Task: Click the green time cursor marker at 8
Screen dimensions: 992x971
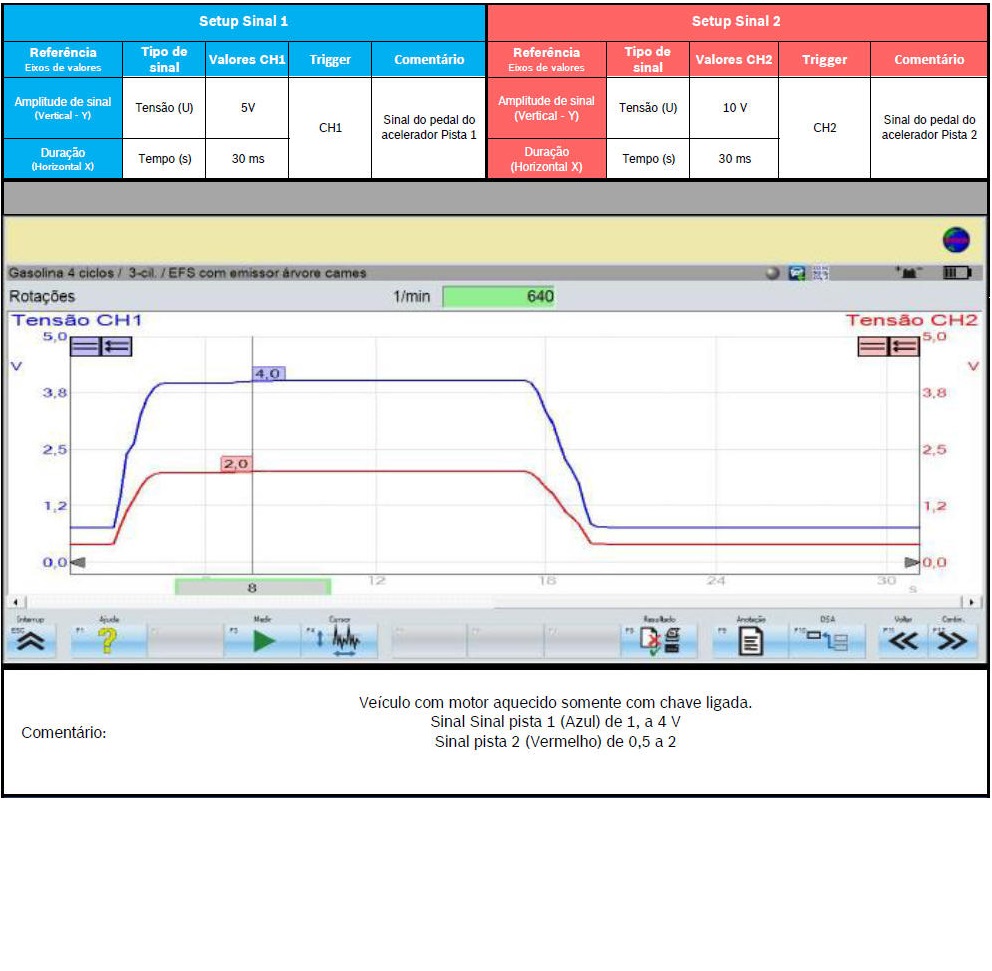Action: pos(252,588)
